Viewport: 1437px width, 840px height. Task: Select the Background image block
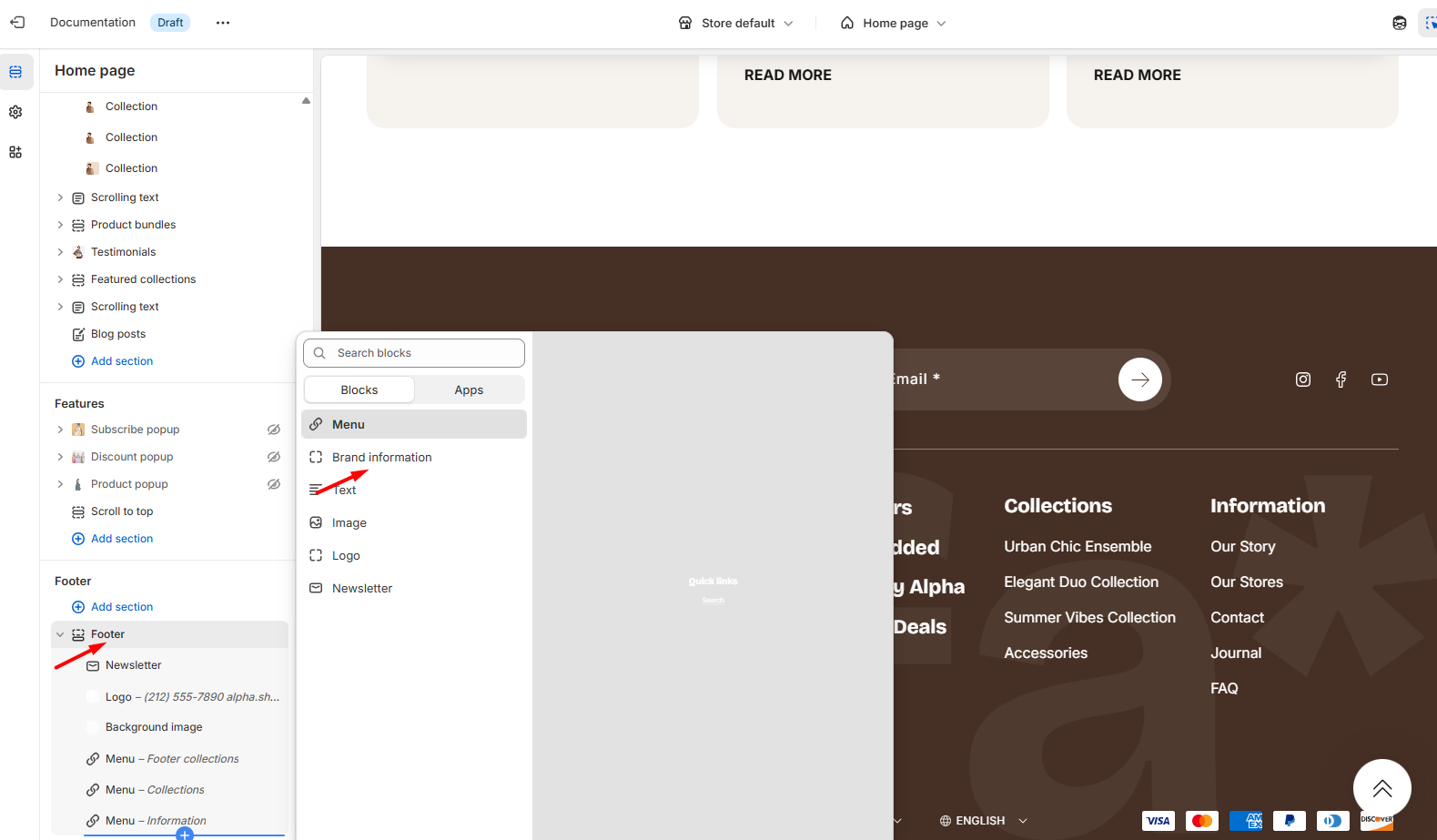click(154, 727)
